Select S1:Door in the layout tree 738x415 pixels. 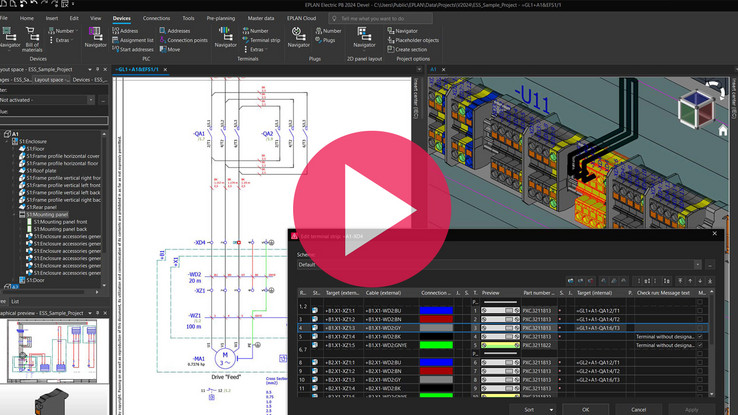coord(35,280)
